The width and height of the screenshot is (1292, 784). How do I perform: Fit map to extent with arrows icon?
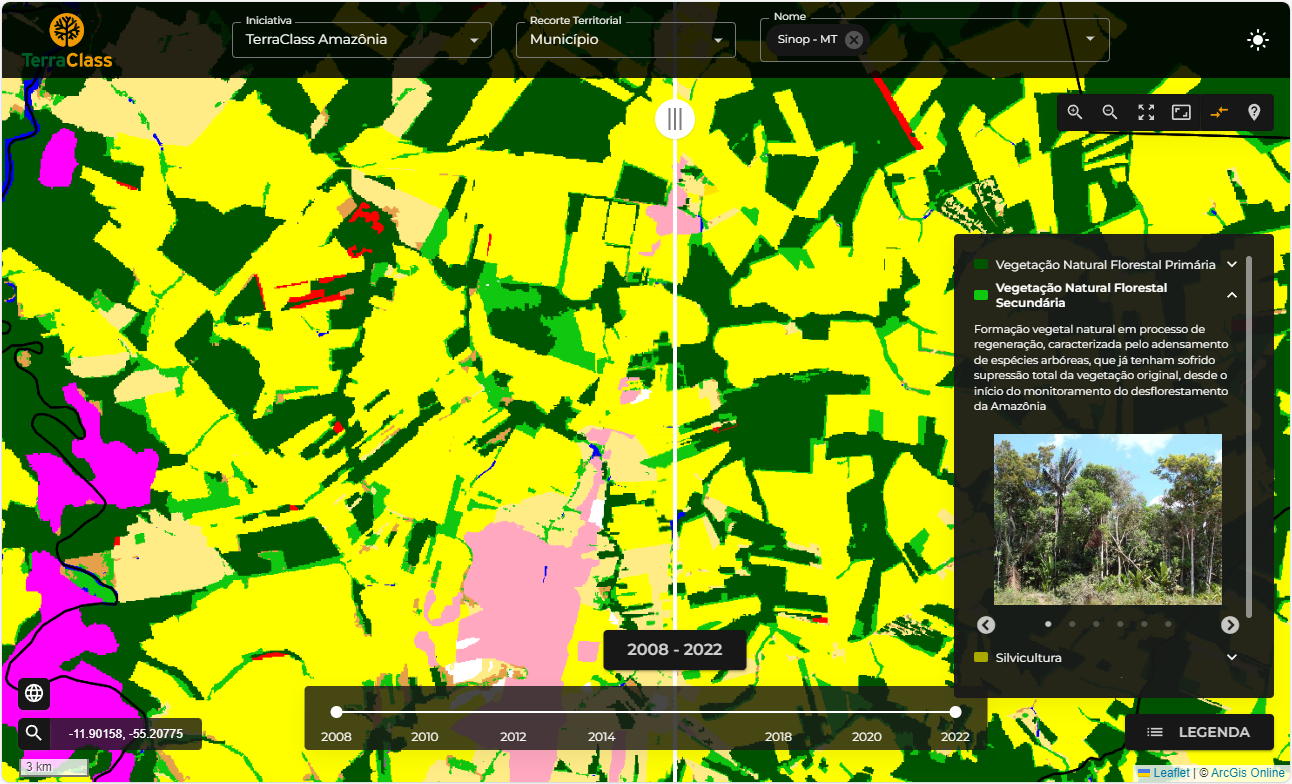(x=1146, y=113)
